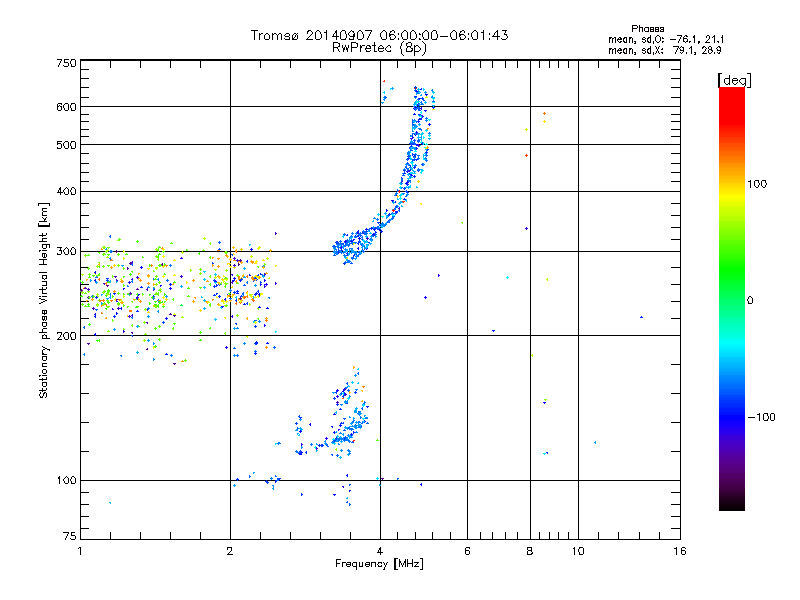The width and height of the screenshot is (800, 600).
Task: Select the RwPretec (8p) subtitle
Action: coord(379,47)
